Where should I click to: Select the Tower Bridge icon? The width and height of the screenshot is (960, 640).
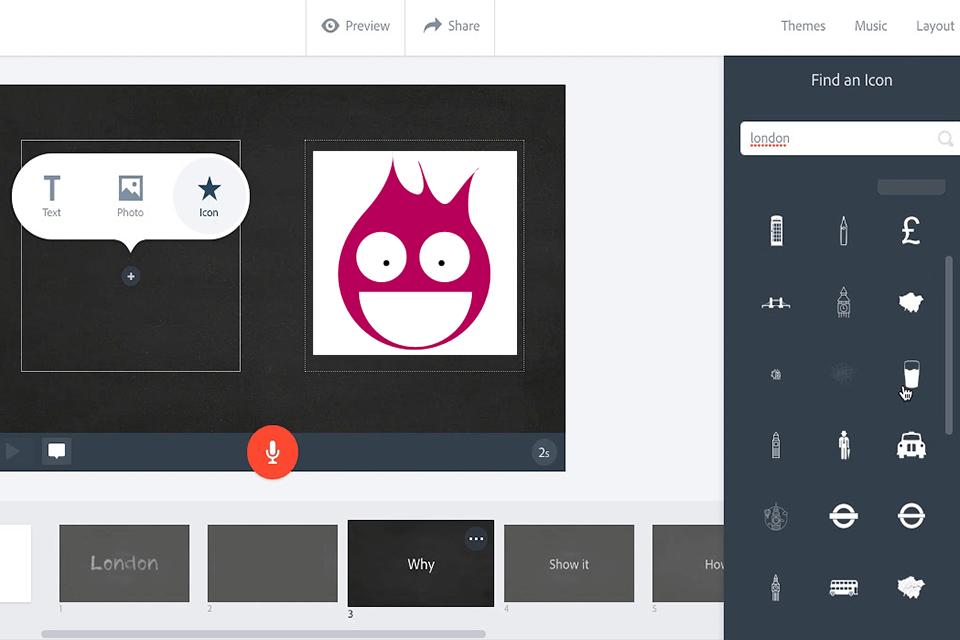776,302
